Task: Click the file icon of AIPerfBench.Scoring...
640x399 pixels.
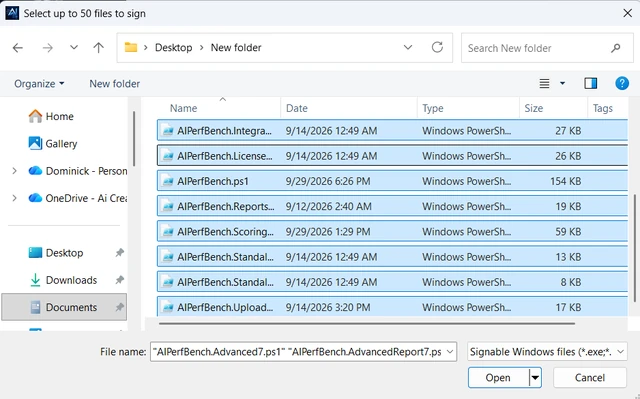Action: (x=168, y=232)
